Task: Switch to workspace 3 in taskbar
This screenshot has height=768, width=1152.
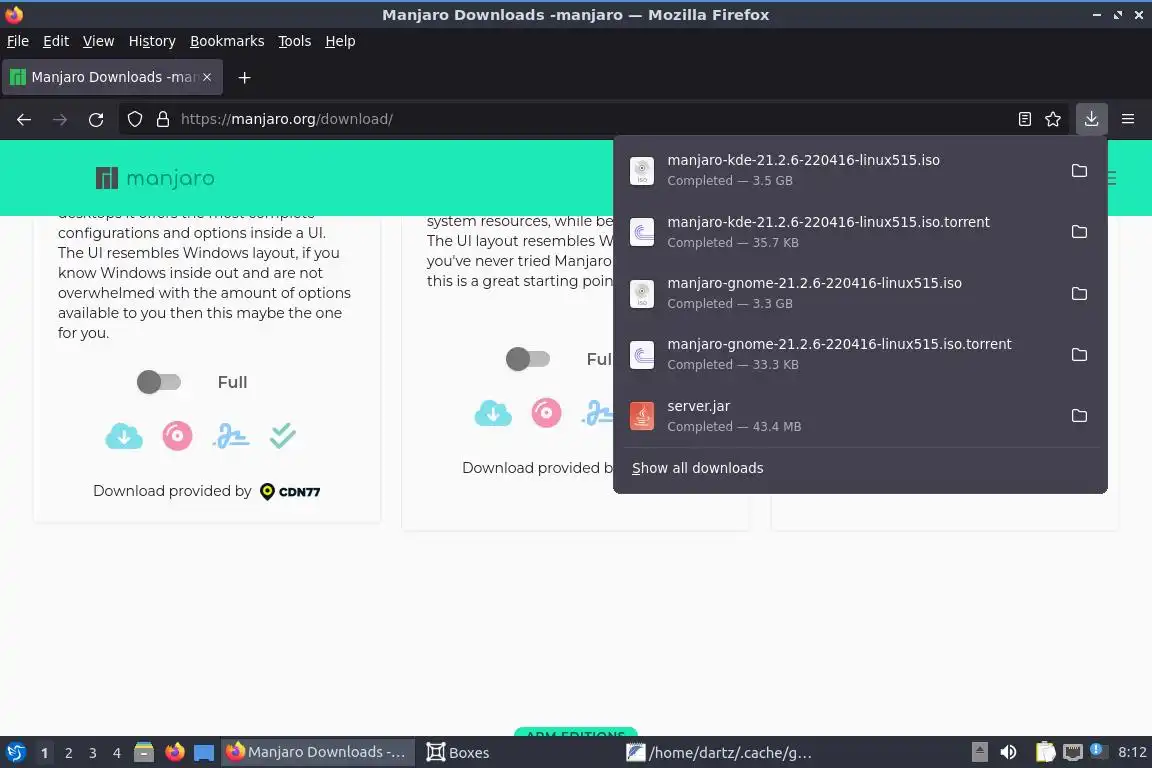Action: (x=93, y=753)
